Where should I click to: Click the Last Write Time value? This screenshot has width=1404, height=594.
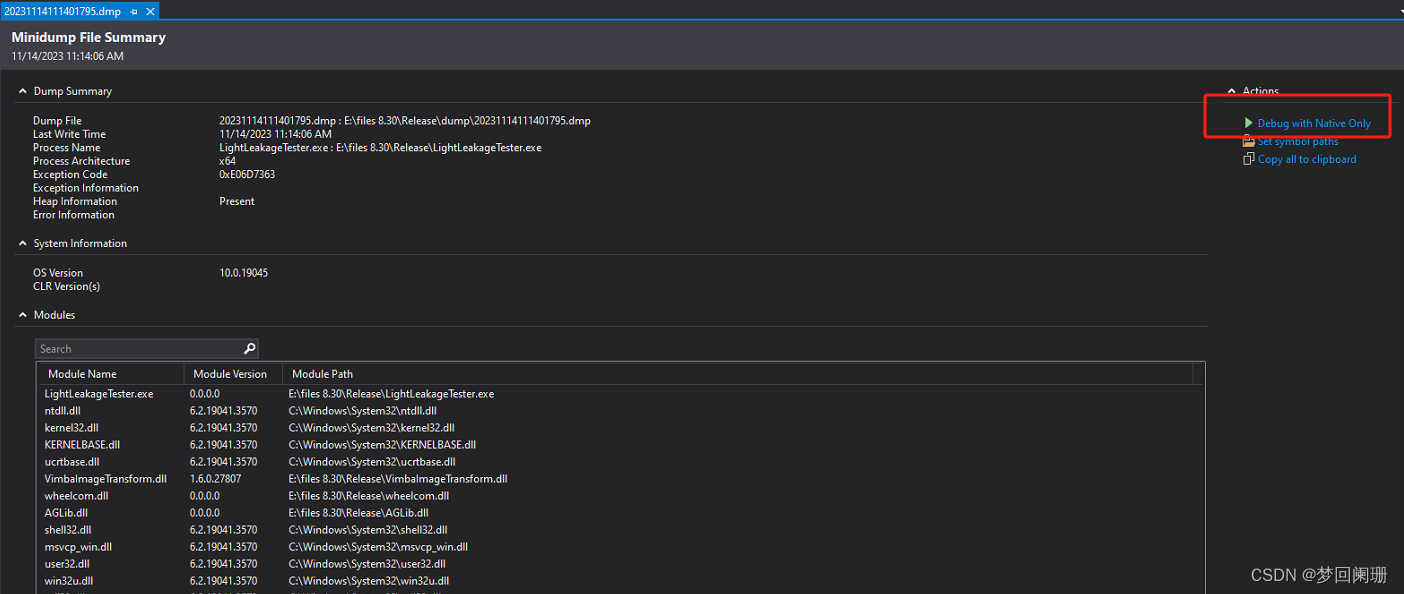275,134
